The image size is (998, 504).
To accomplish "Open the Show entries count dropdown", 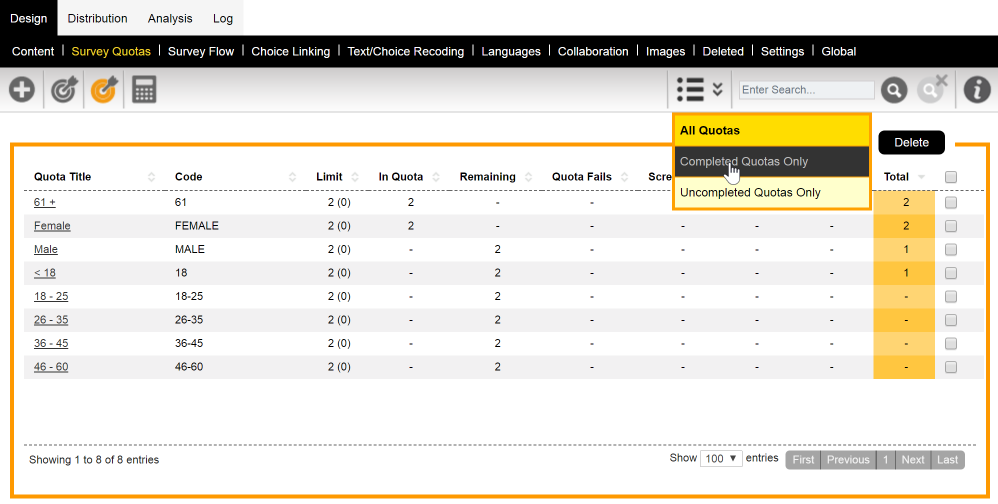I will coord(721,458).
